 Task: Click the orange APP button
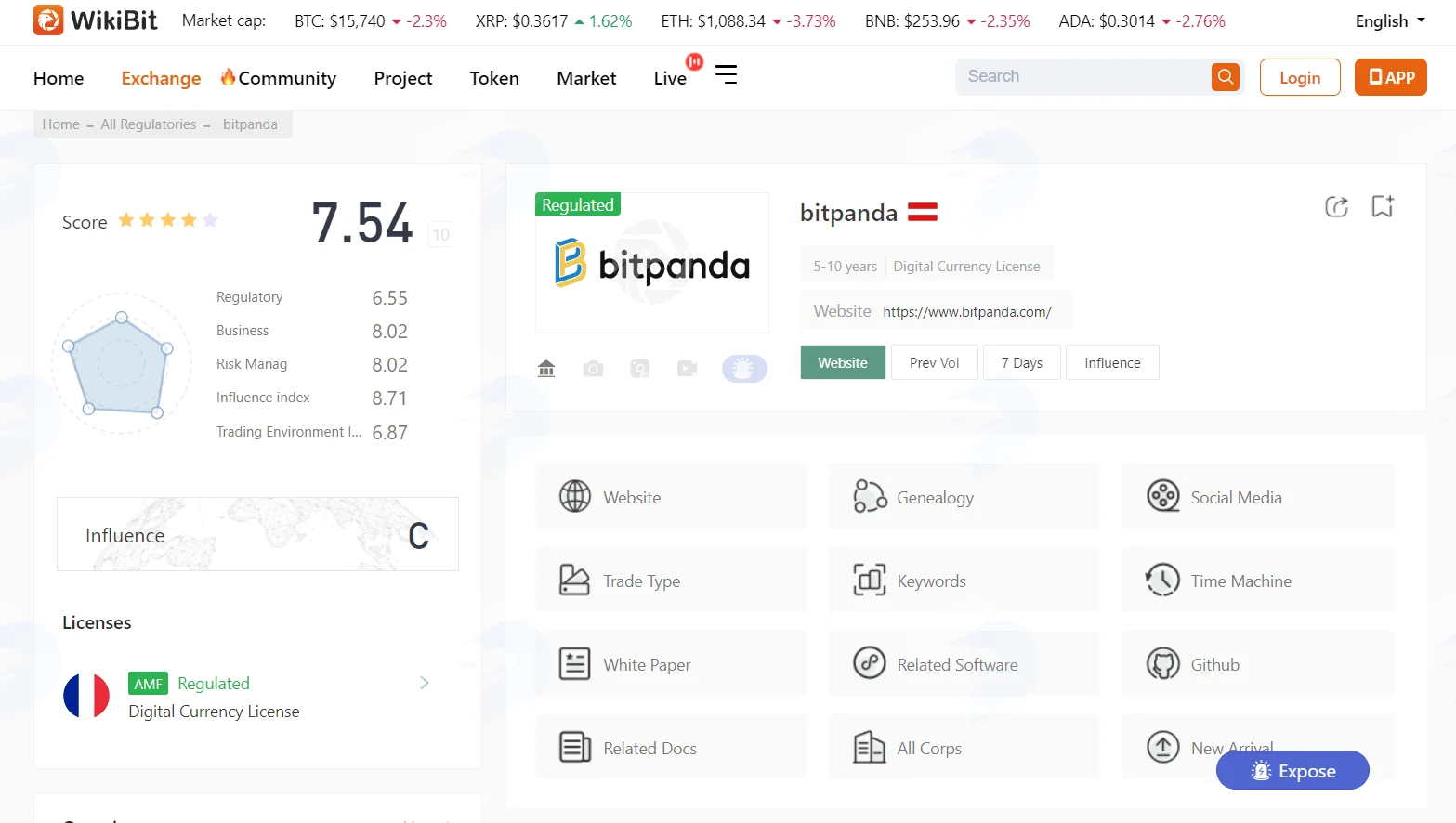(x=1391, y=77)
